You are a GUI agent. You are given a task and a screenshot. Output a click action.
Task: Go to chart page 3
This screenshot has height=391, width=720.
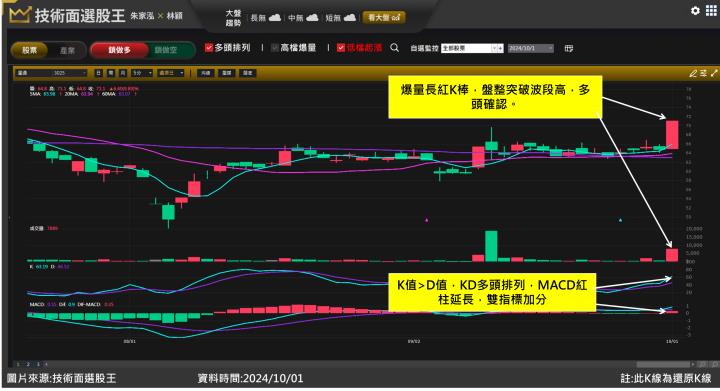pos(38,364)
